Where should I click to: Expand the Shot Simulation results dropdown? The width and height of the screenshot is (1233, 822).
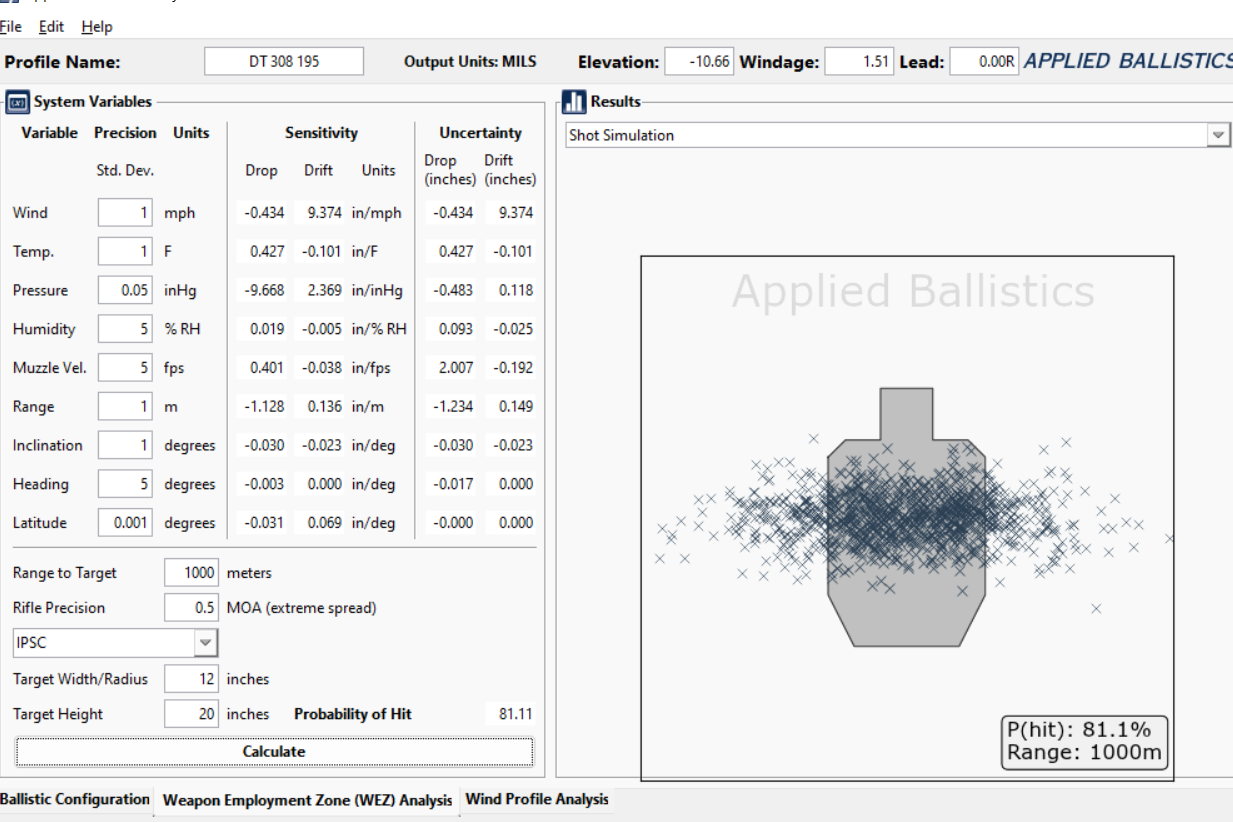click(1218, 135)
